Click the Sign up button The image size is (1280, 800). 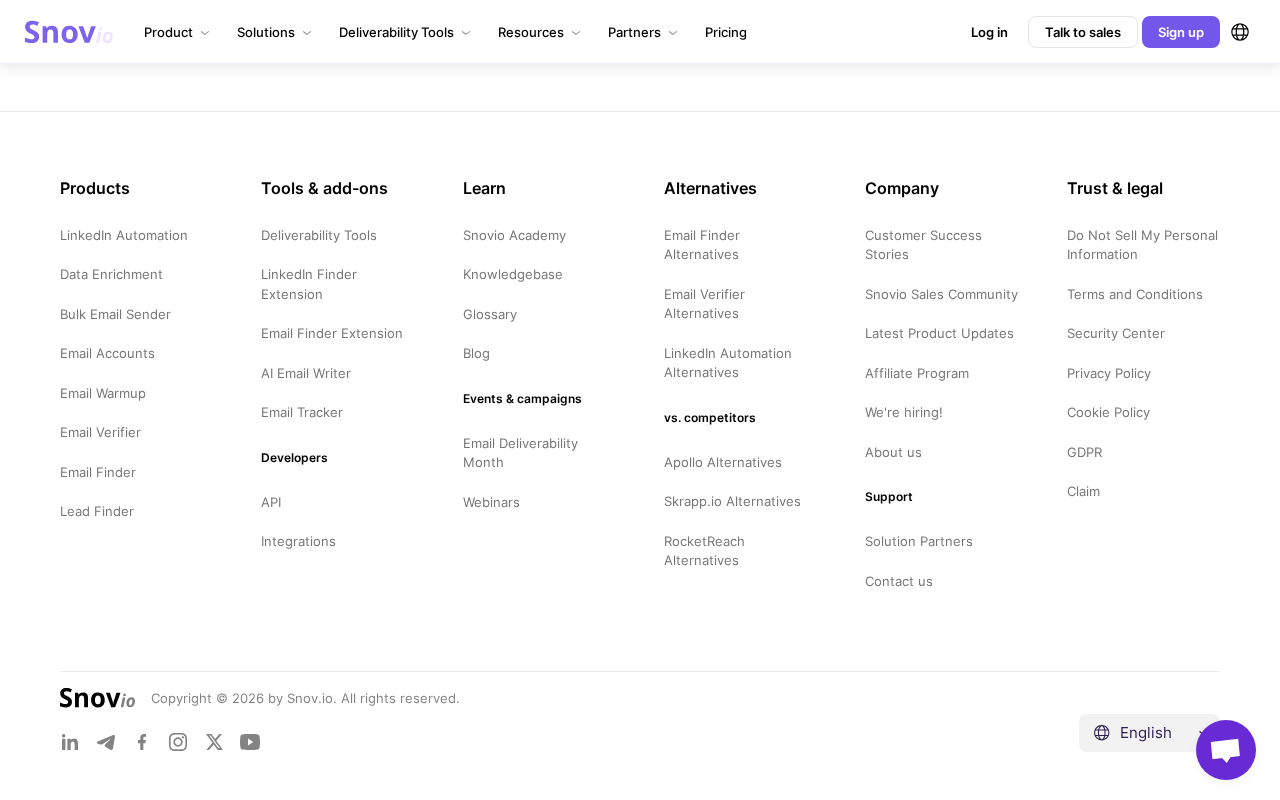(x=1181, y=32)
